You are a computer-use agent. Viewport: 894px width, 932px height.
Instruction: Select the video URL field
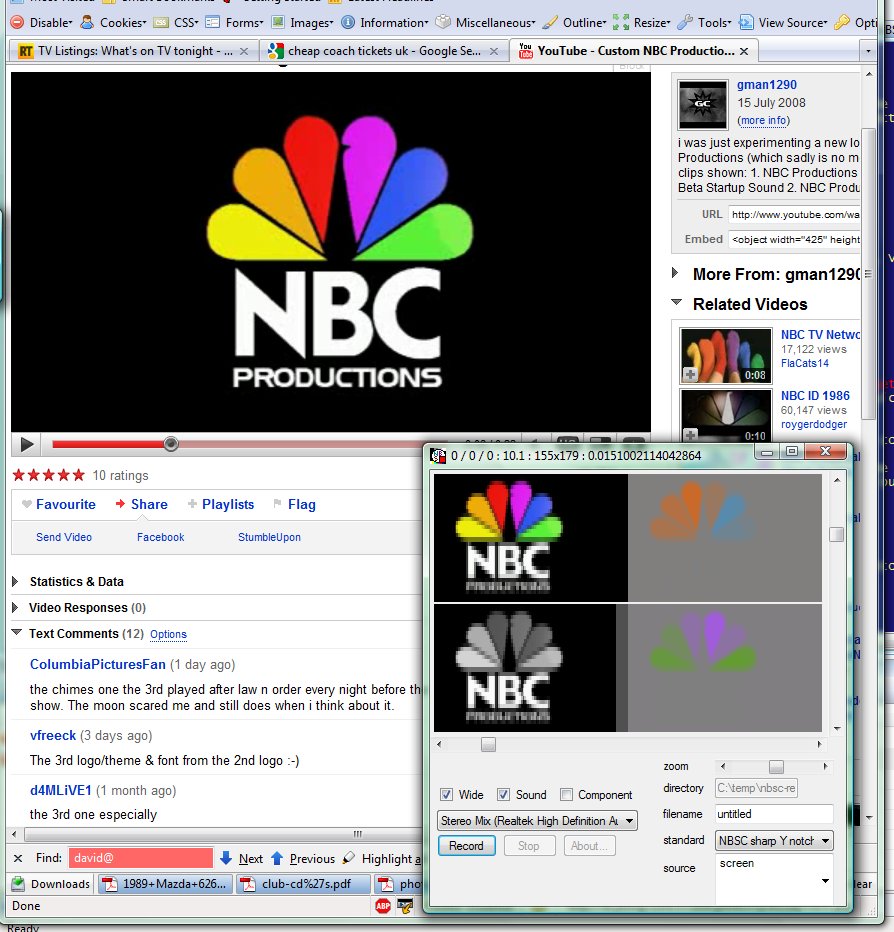point(794,215)
